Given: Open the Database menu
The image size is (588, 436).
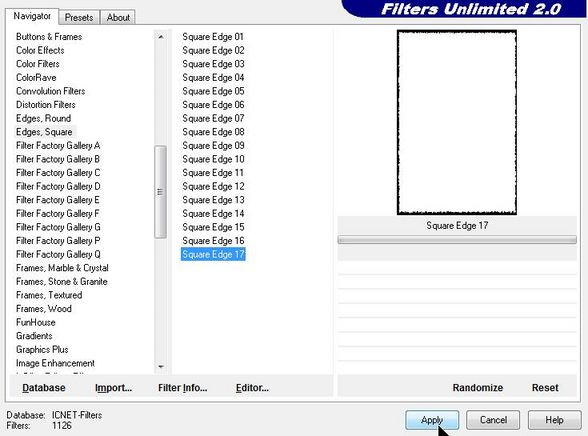Looking at the screenshot, I should (x=44, y=388).
